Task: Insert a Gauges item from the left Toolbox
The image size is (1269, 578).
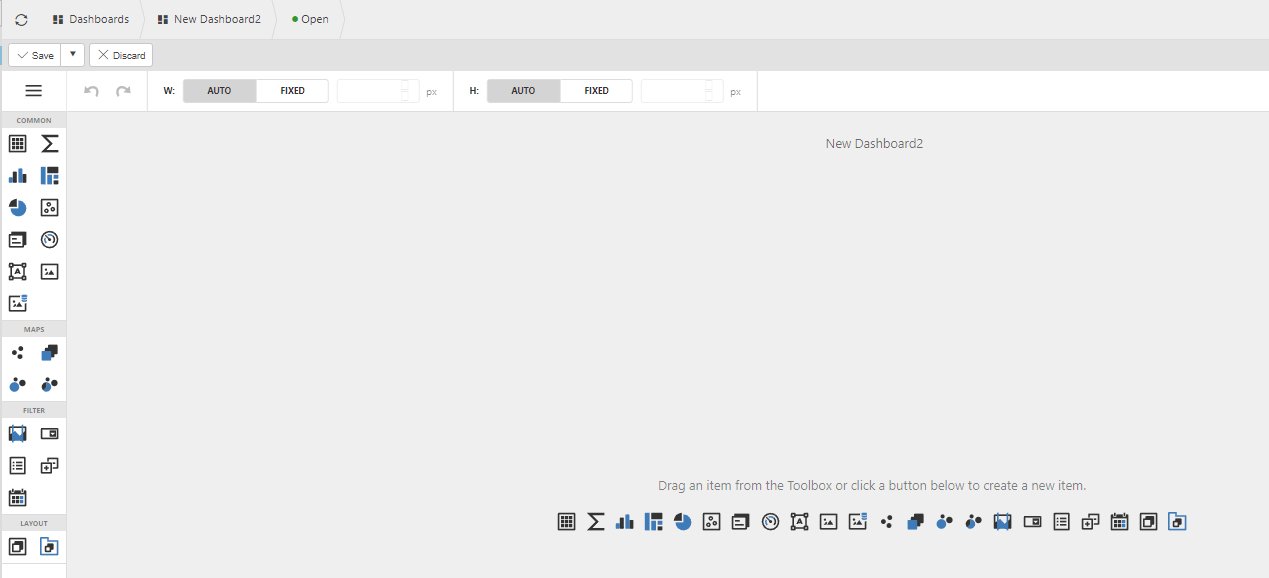Action: (50, 240)
